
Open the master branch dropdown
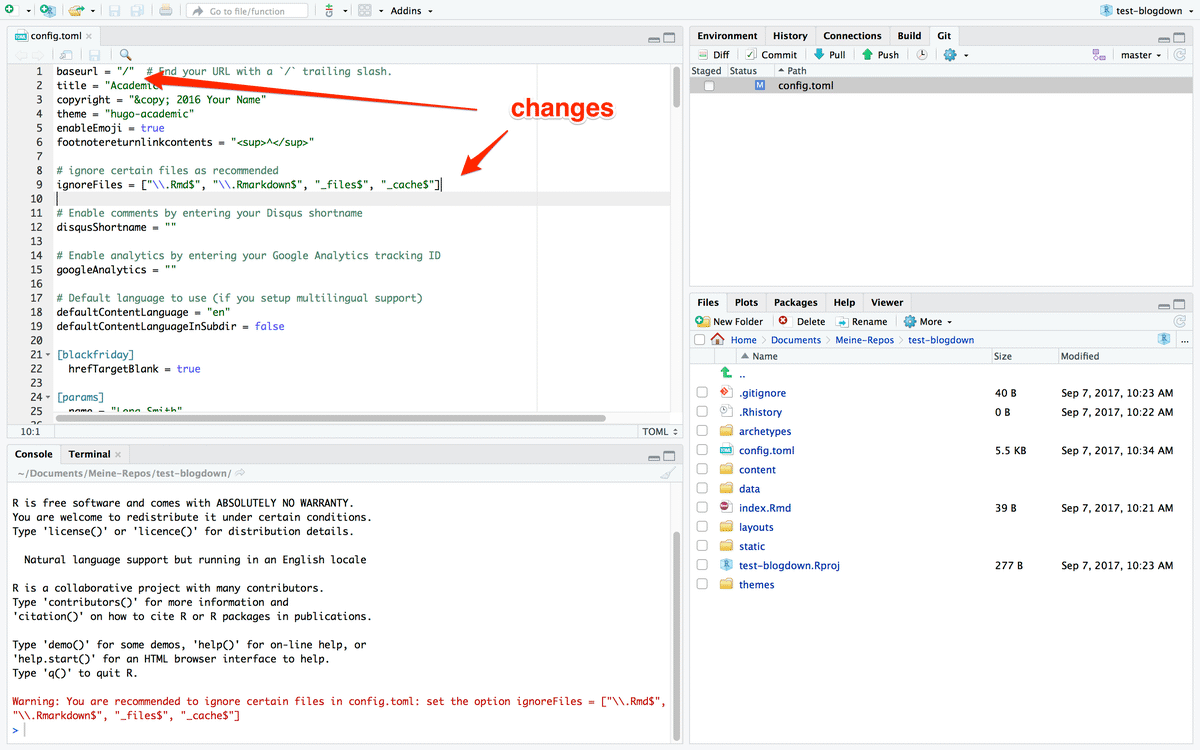[x=1140, y=54]
